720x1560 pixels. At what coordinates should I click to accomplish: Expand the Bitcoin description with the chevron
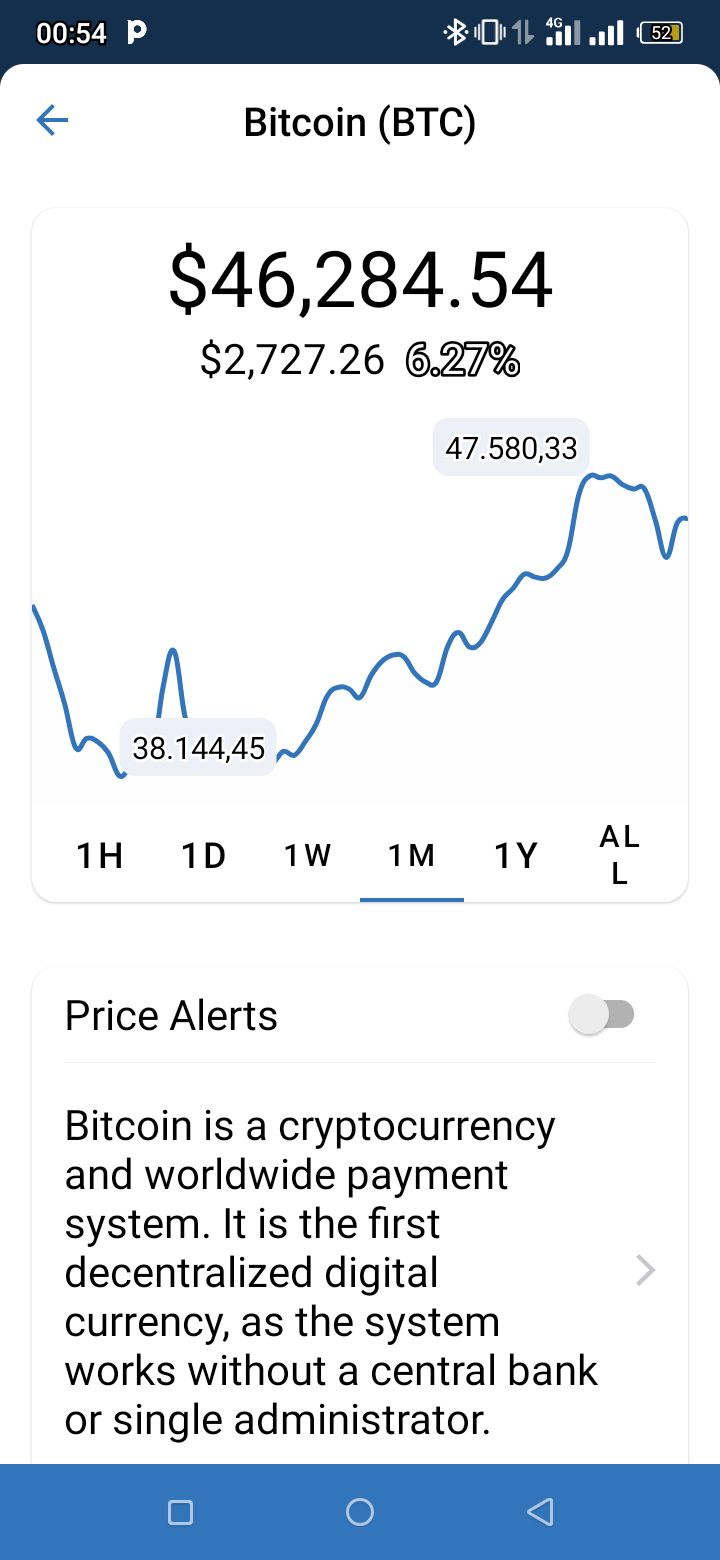coord(646,1271)
